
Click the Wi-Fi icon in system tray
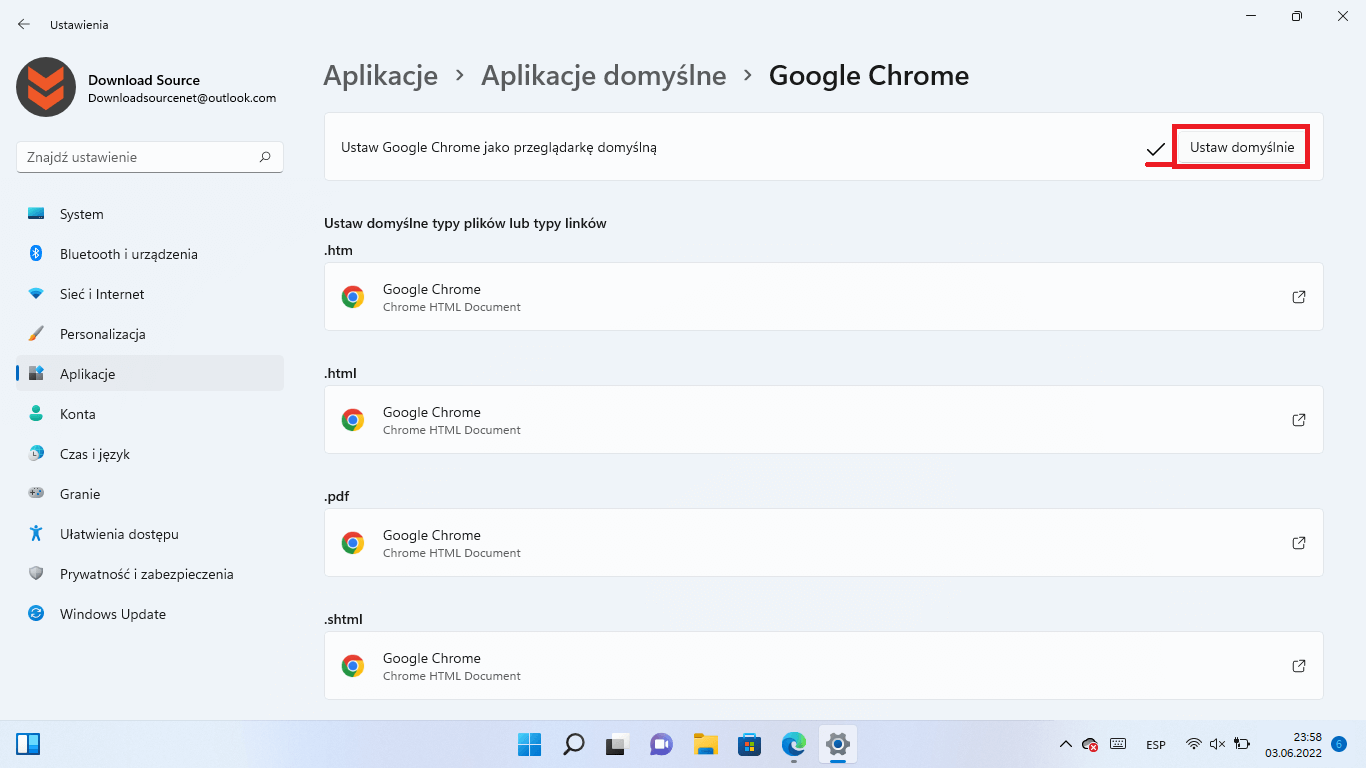[1193, 744]
